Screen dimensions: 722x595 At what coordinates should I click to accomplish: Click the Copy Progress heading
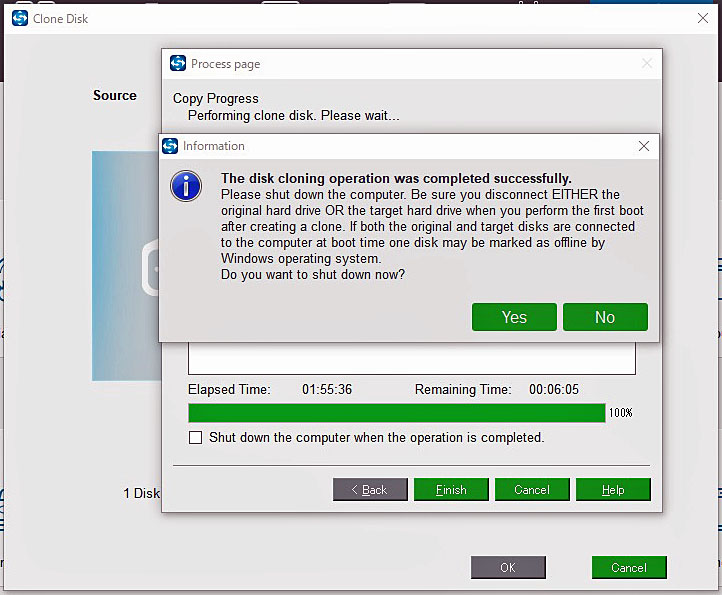[215, 99]
